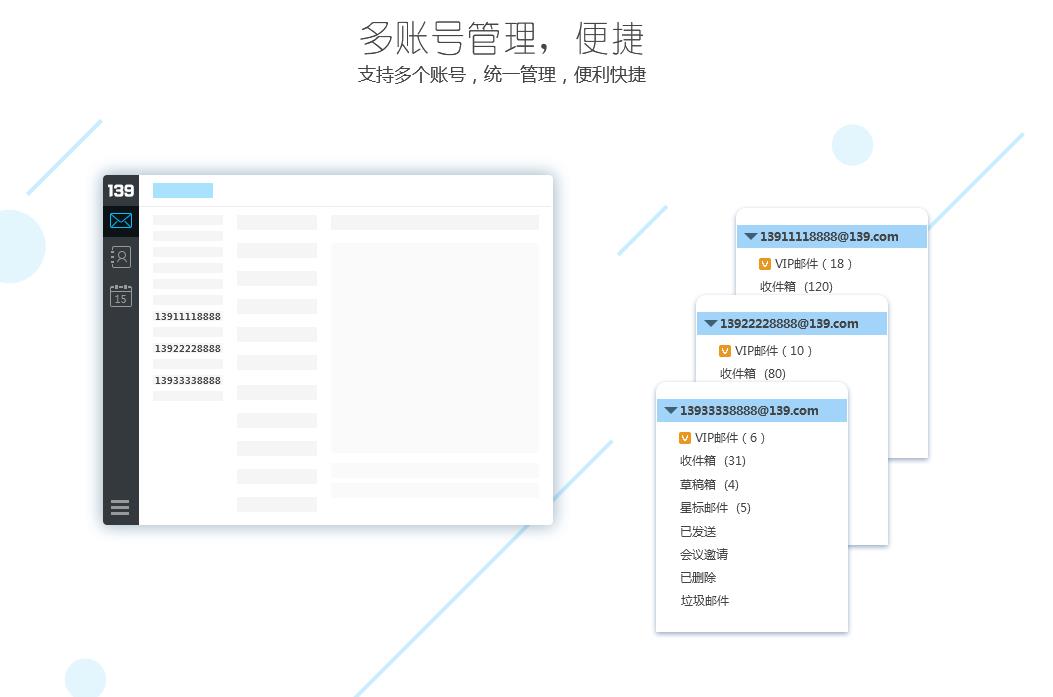Click the 13922228888@139.com account header
The height and width of the screenshot is (697, 1053).
792,324
